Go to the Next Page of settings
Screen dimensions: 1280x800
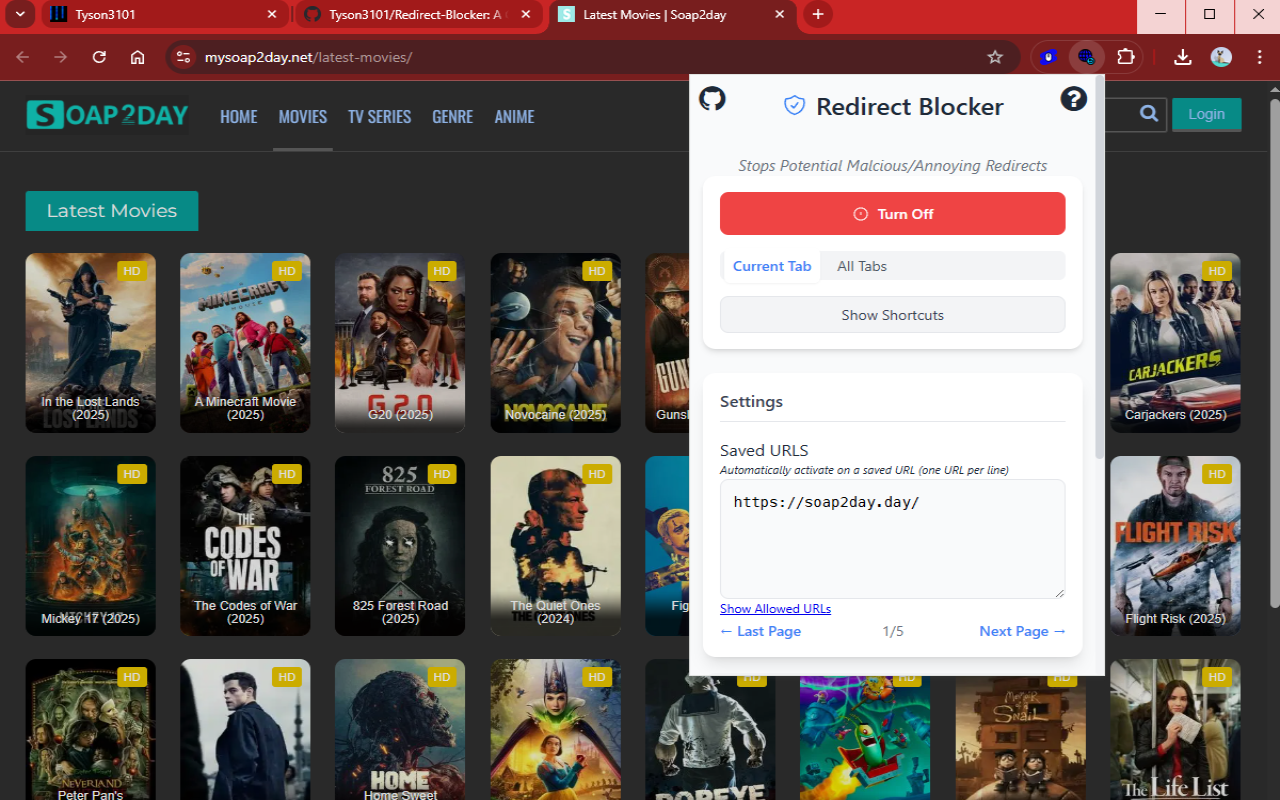1022,631
